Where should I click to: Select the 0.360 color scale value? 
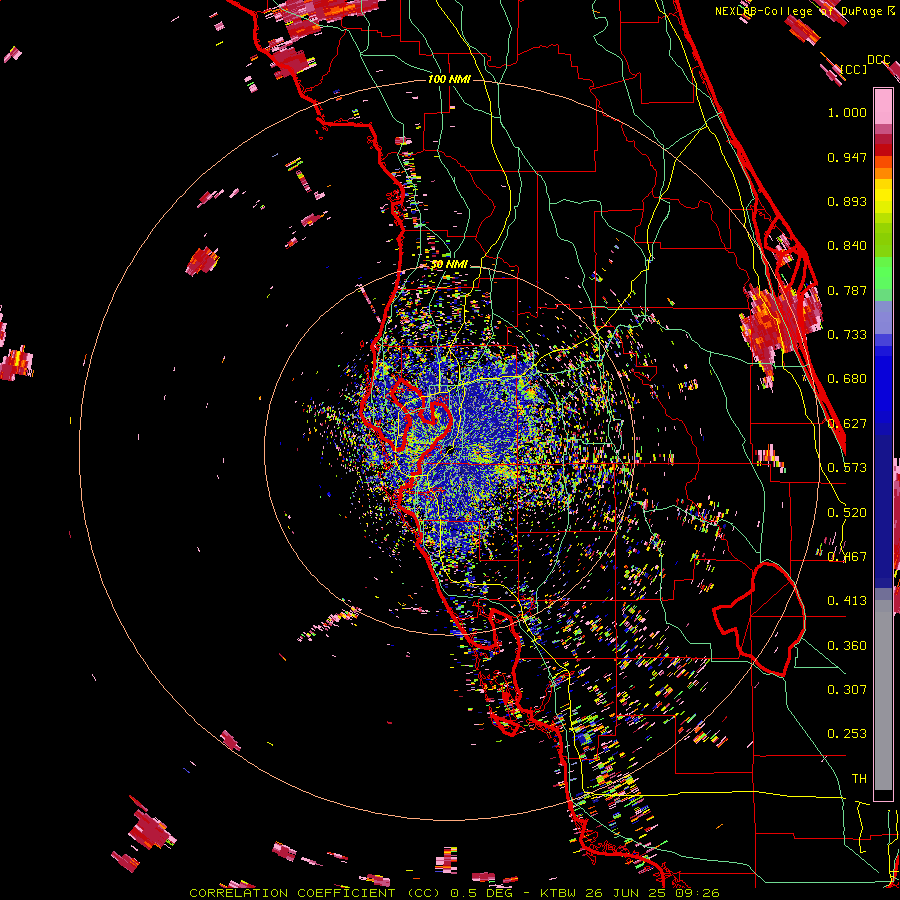[847, 646]
